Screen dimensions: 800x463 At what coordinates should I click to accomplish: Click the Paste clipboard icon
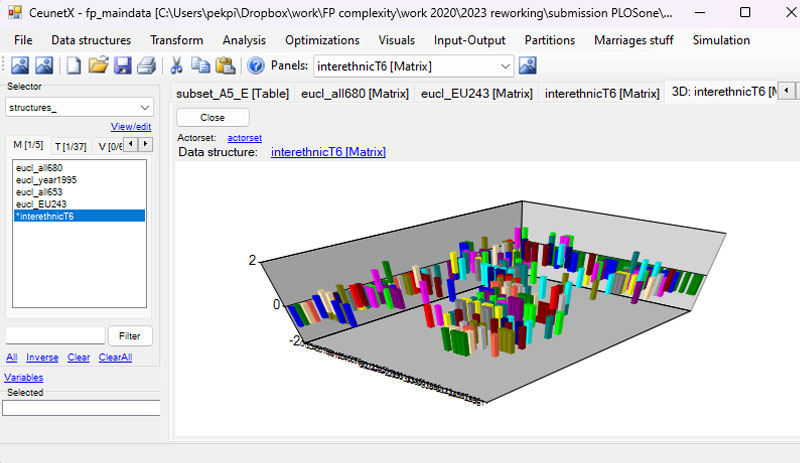click(x=224, y=66)
